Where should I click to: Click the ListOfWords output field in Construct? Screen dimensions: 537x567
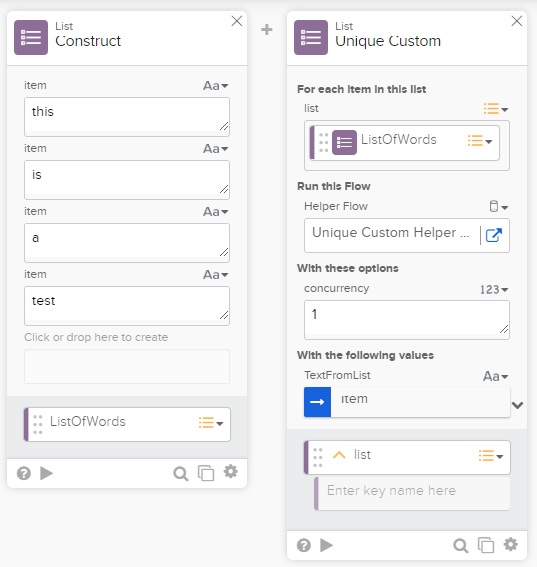[127, 424]
